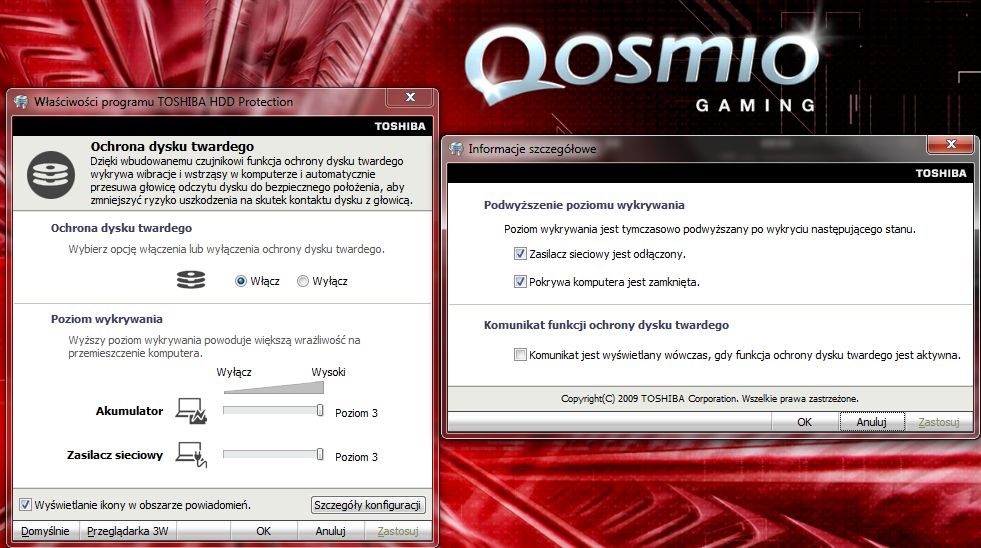Click 'Wybierz opcję włączenia lub wyłączenia' instruction text

click(x=226, y=249)
